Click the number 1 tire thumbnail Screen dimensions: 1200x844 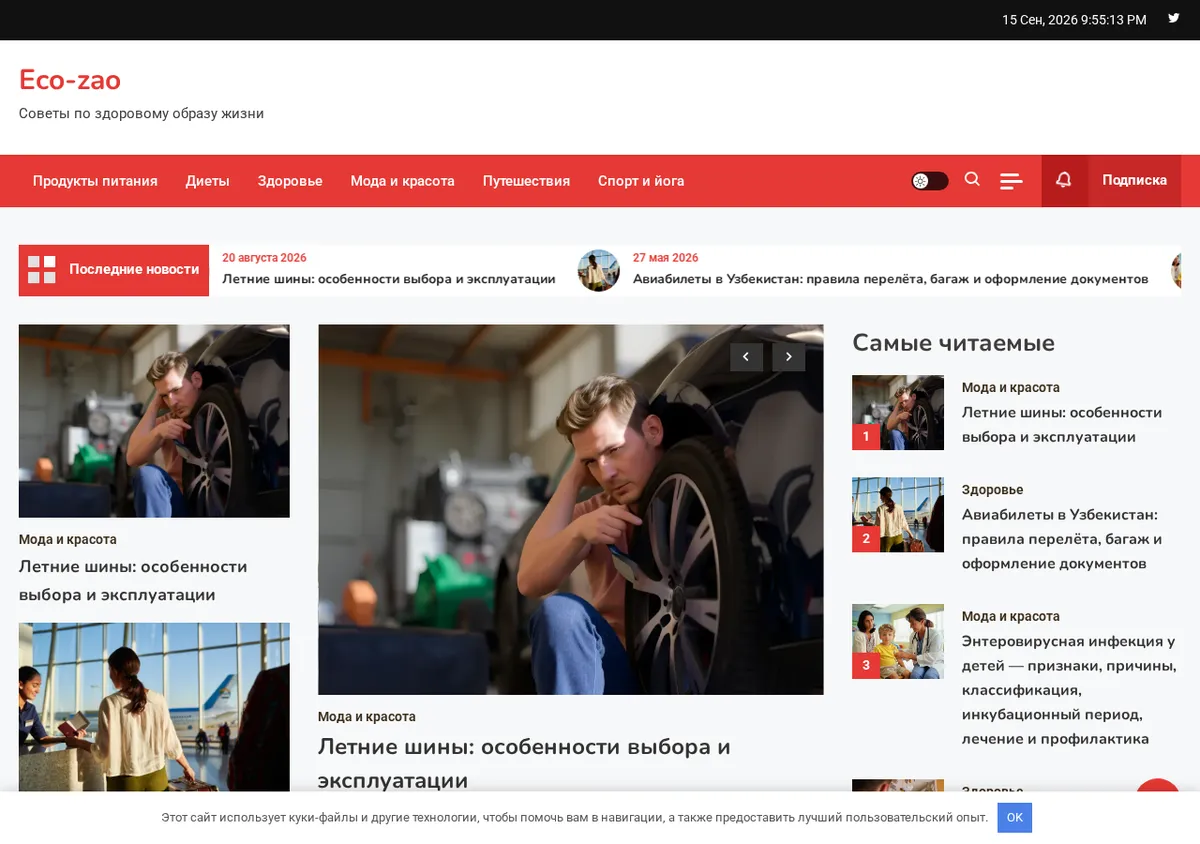[898, 412]
